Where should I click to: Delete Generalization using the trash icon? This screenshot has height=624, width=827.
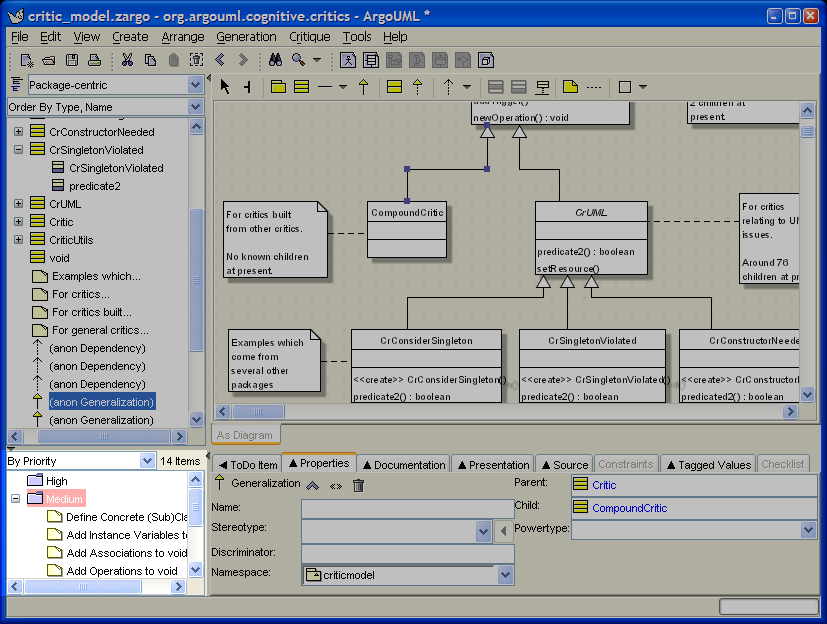pos(358,485)
